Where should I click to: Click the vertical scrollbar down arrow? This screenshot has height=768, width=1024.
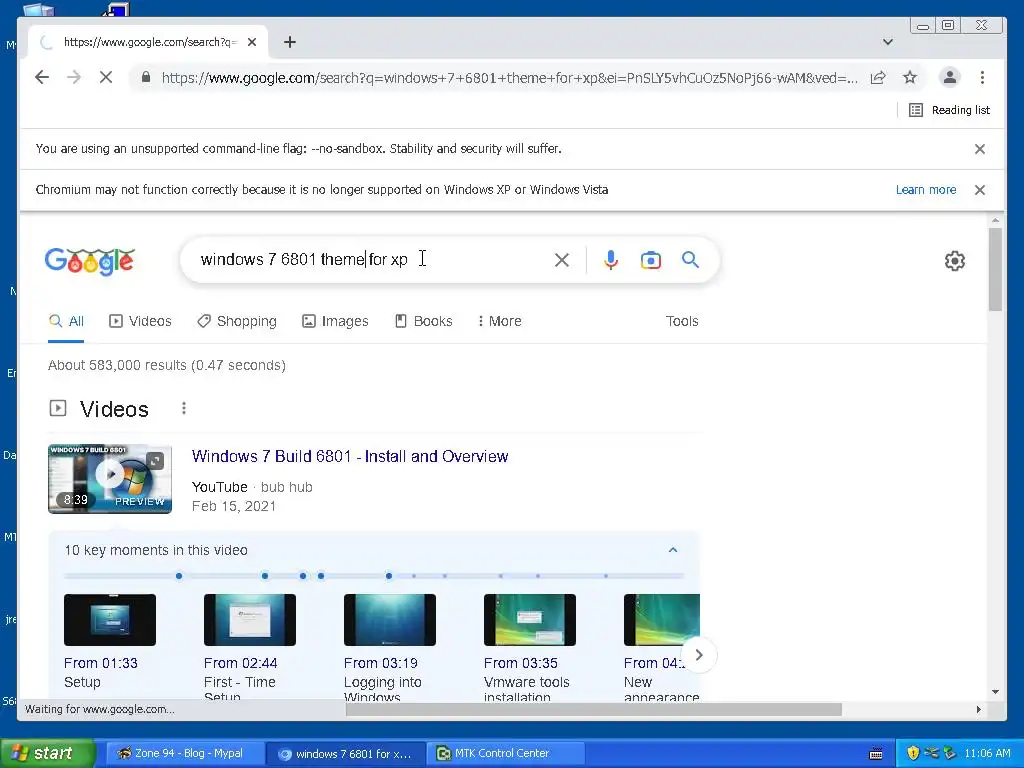tap(995, 692)
